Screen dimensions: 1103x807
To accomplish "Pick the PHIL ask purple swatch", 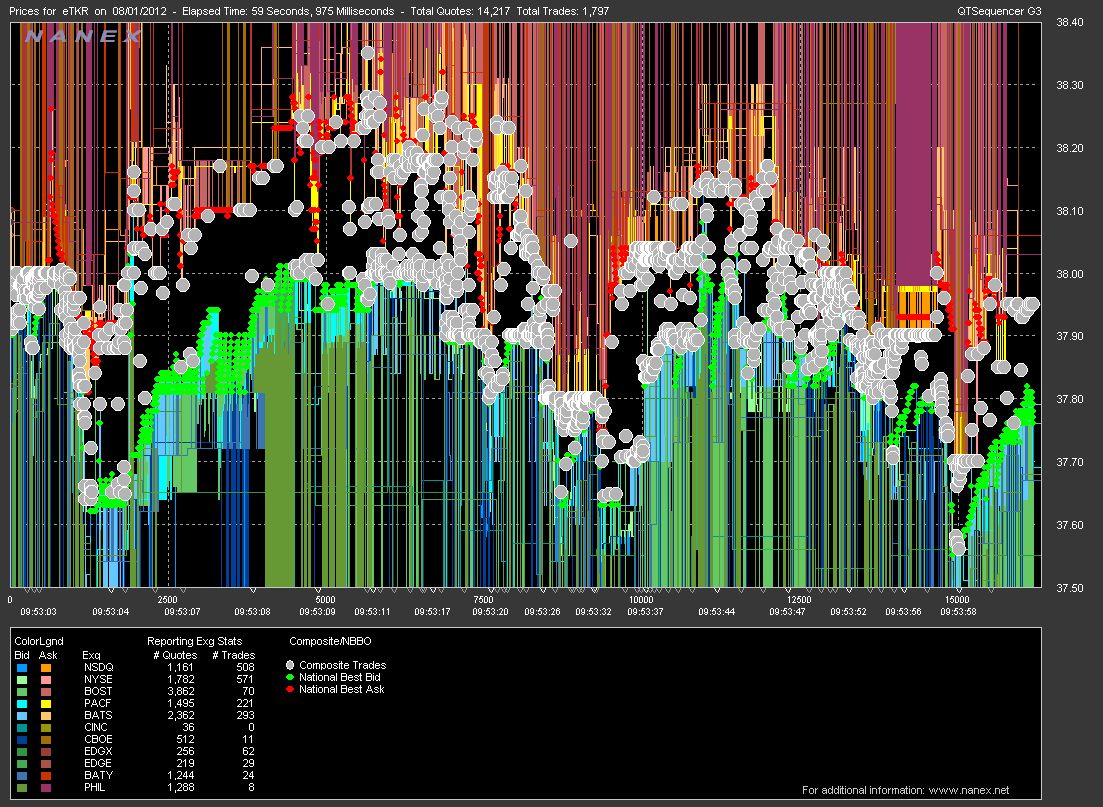I will (46, 787).
